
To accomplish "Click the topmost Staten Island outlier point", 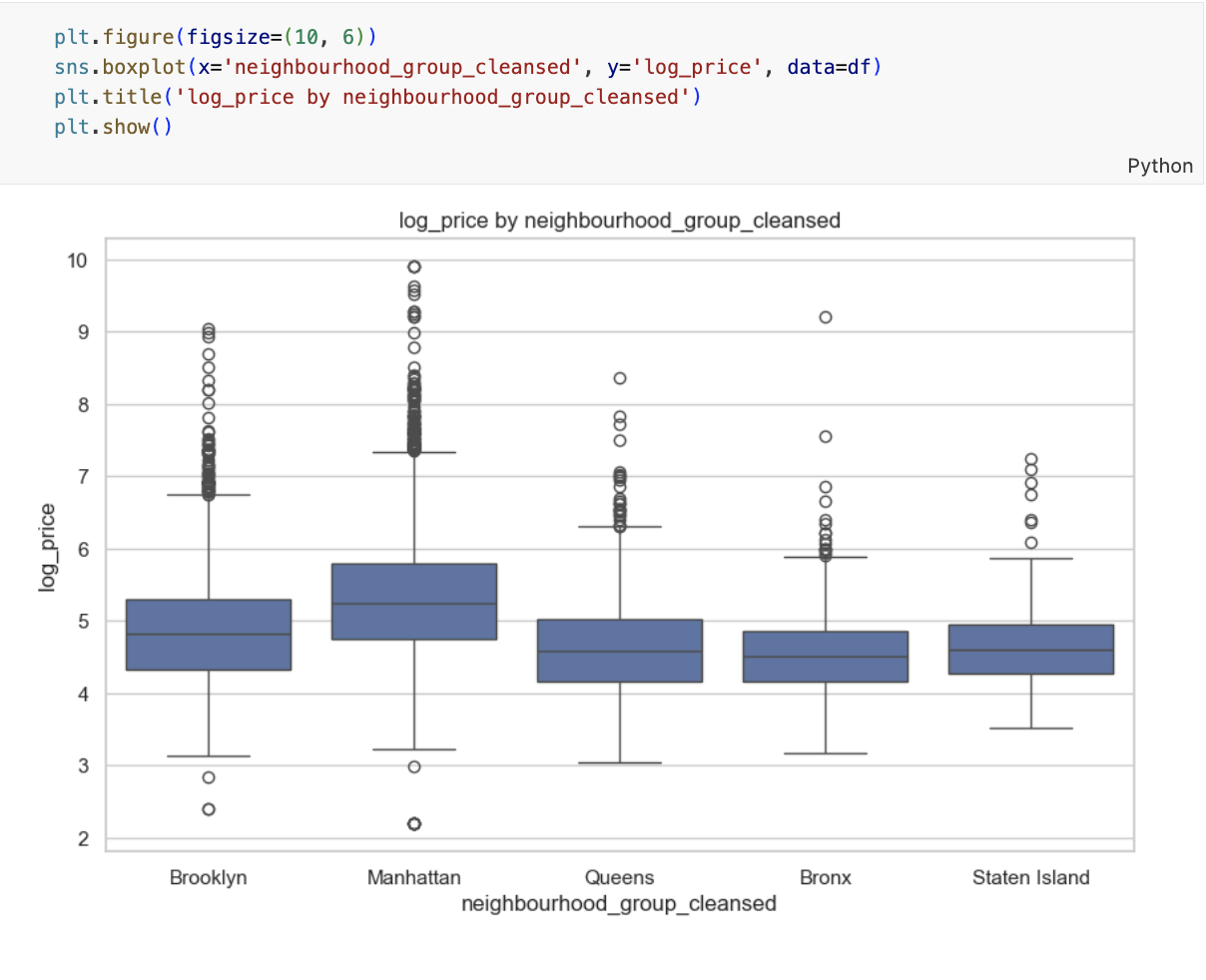I will point(1031,460).
